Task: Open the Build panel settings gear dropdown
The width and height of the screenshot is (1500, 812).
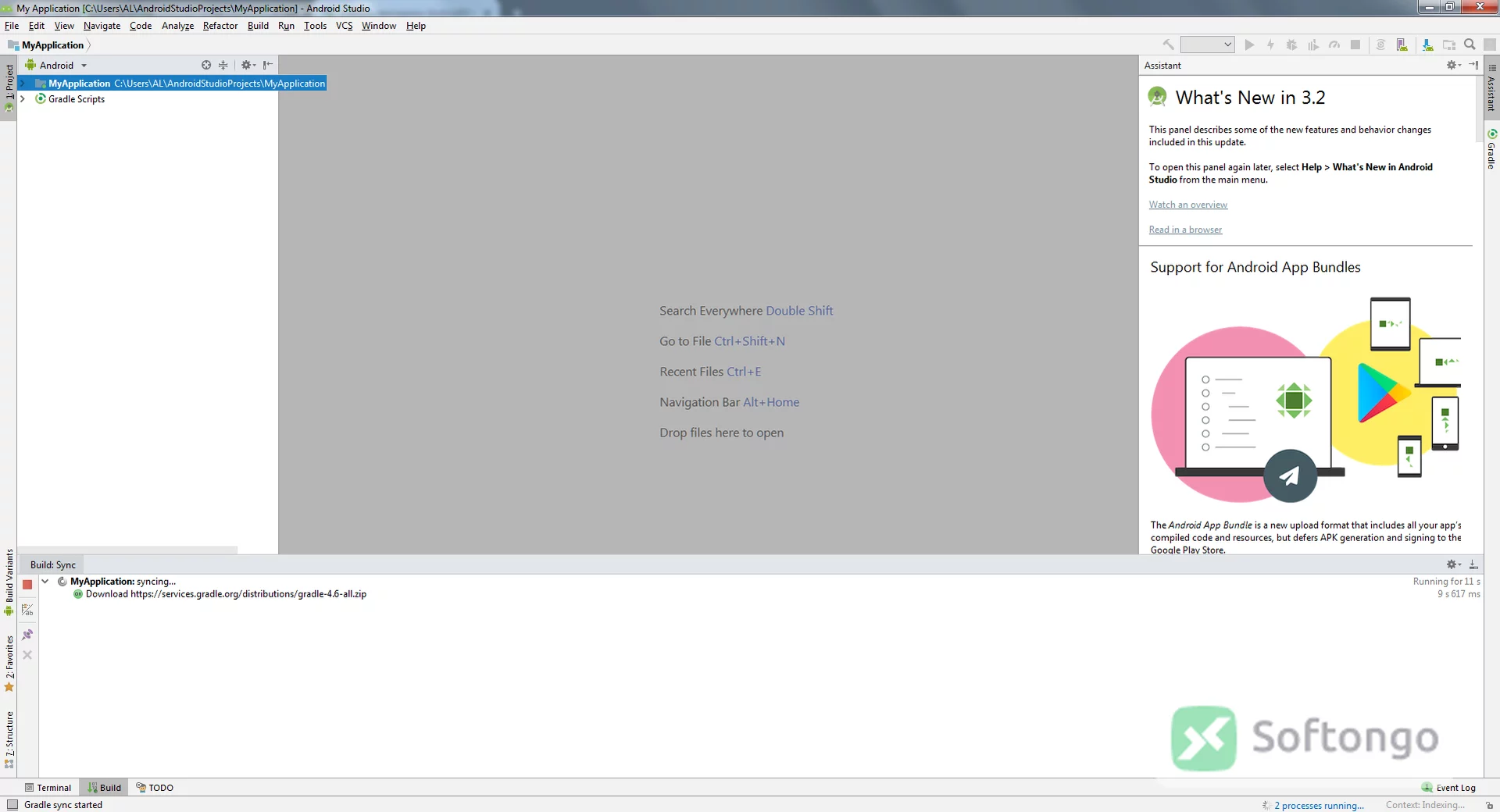Action: click(1453, 564)
